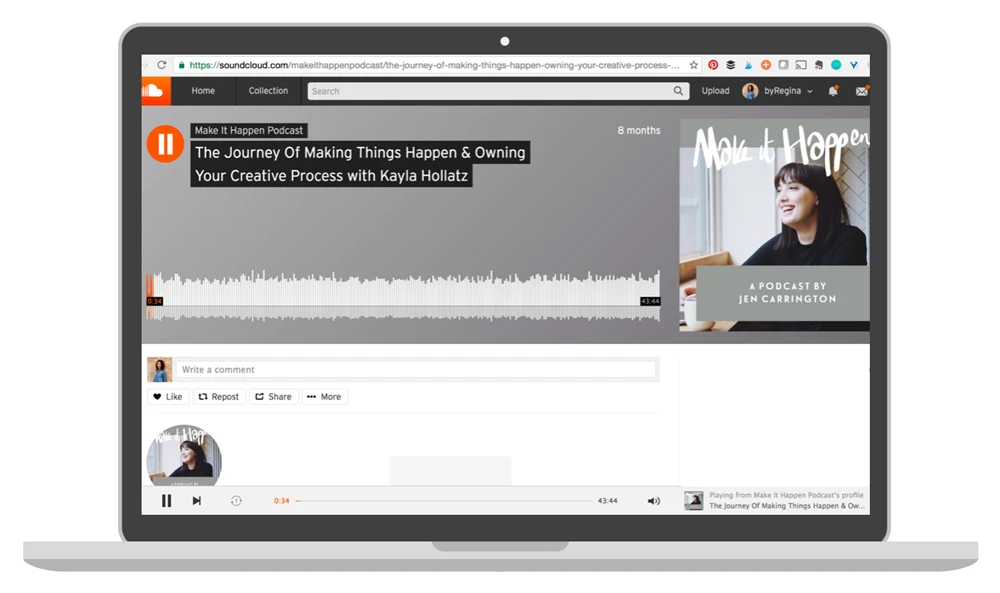
Task: Click the 43:44 duration in player bar
Action: (607, 501)
